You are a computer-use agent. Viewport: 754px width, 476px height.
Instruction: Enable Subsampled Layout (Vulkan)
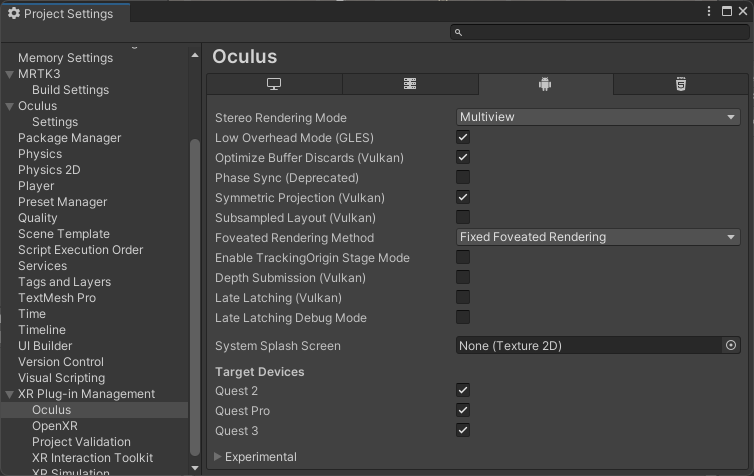pos(463,217)
